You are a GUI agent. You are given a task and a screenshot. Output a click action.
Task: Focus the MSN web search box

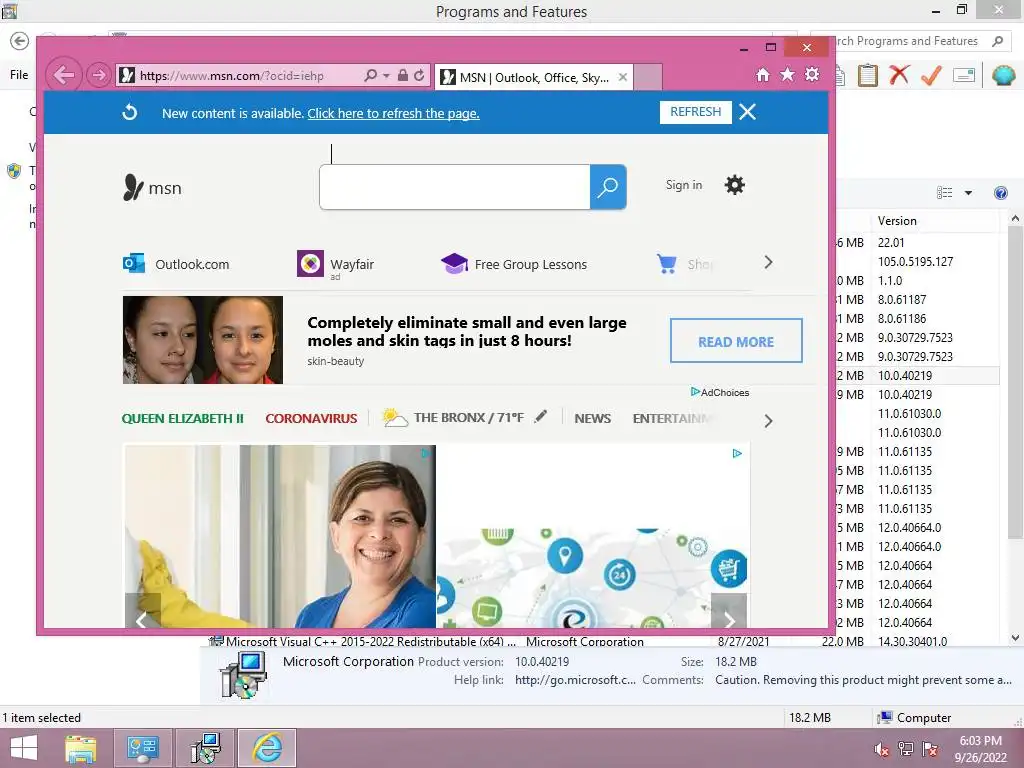tap(455, 187)
